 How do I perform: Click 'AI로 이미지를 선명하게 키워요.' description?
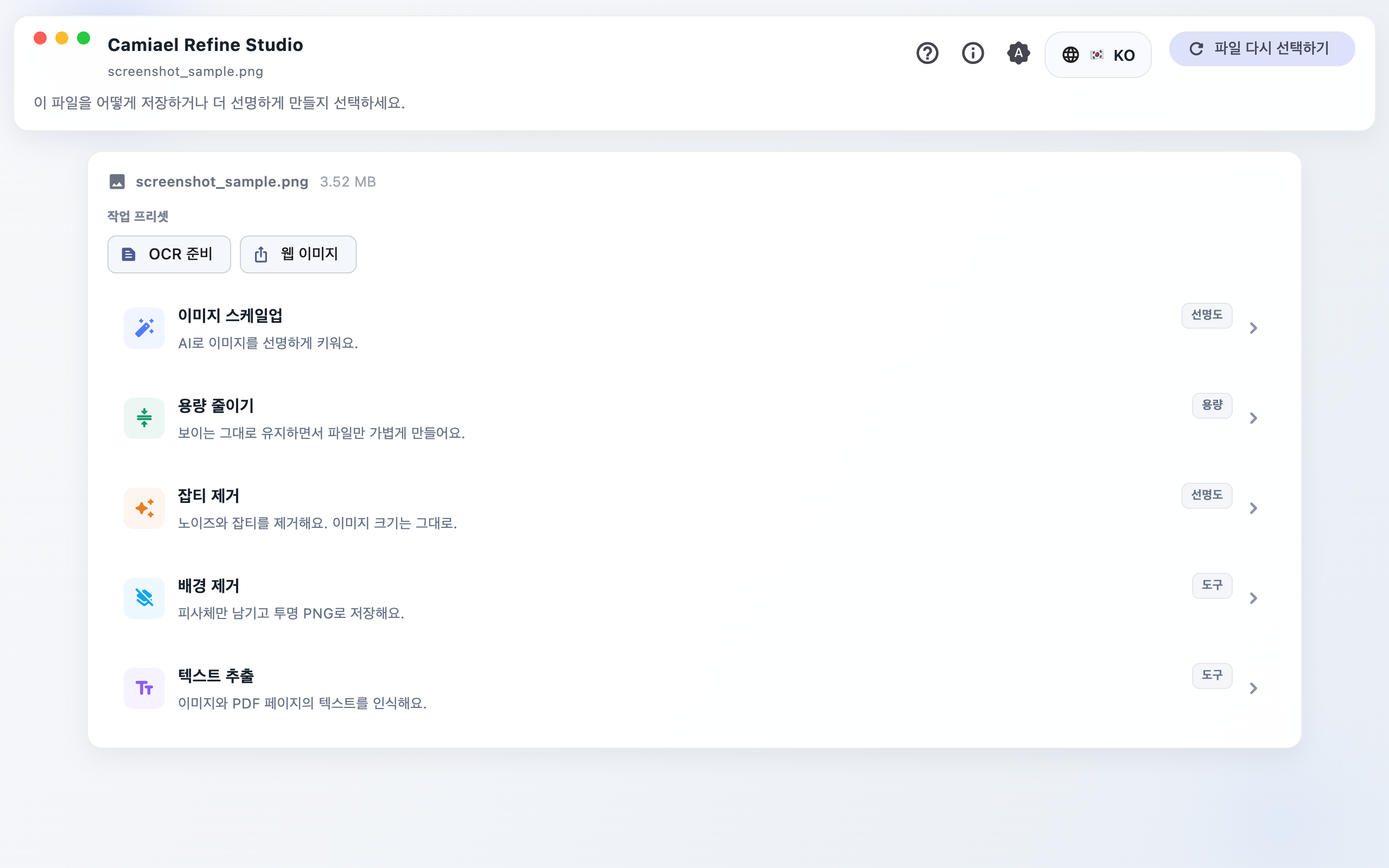[x=268, y=343]
